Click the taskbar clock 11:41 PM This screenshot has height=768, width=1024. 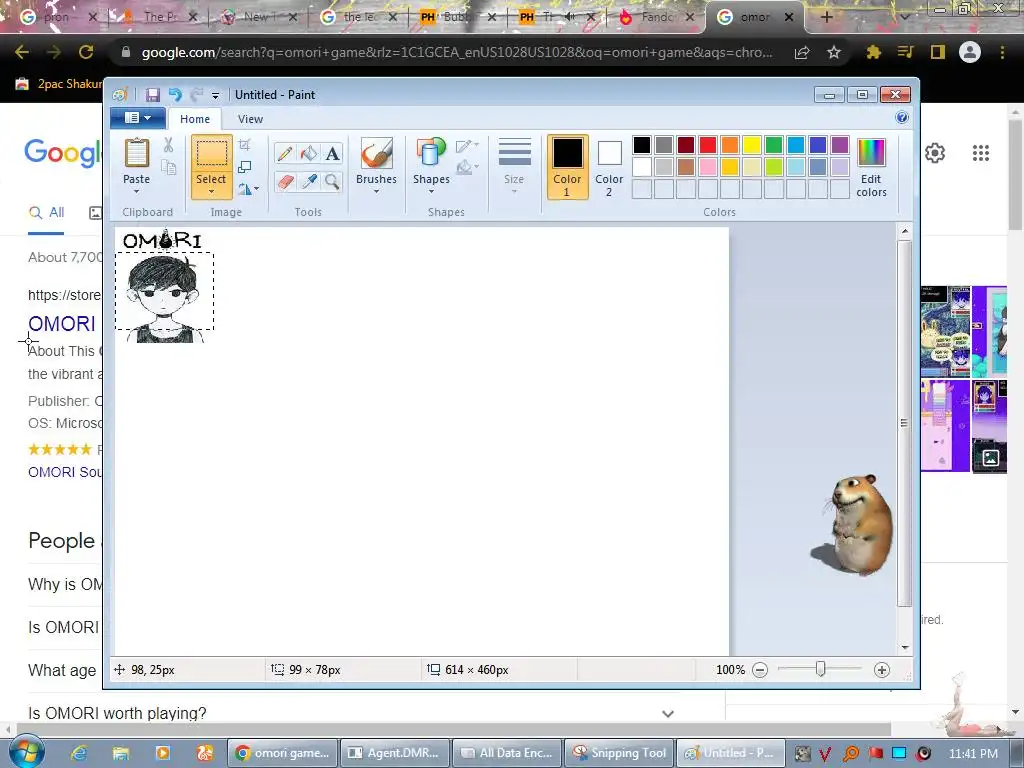pos(973,754)
